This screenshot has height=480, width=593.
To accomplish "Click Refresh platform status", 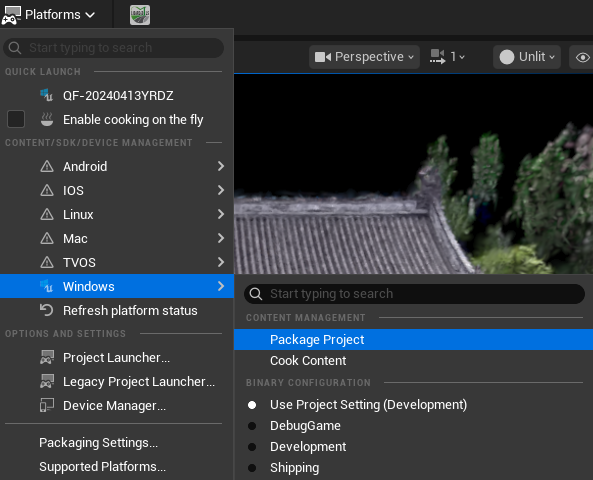I will 117,311.
